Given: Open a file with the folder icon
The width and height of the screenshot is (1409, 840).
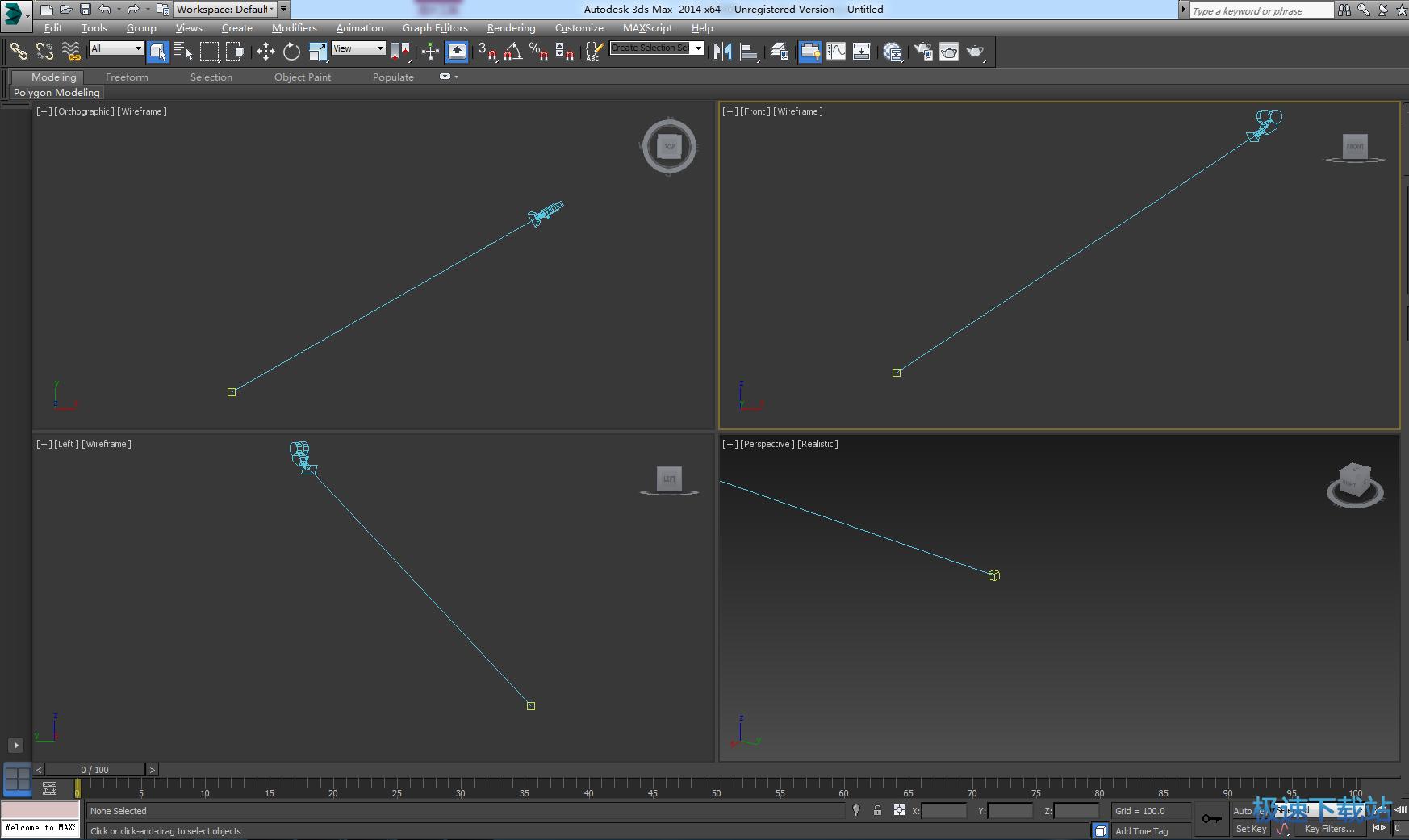Looking at the screenshot, I should [65, 10].
